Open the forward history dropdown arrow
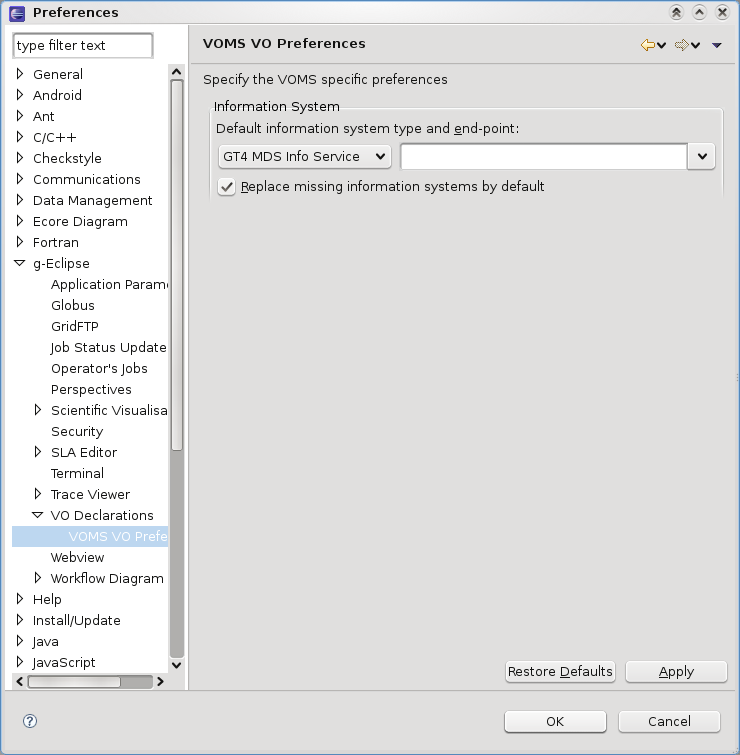 click(695, 46)
